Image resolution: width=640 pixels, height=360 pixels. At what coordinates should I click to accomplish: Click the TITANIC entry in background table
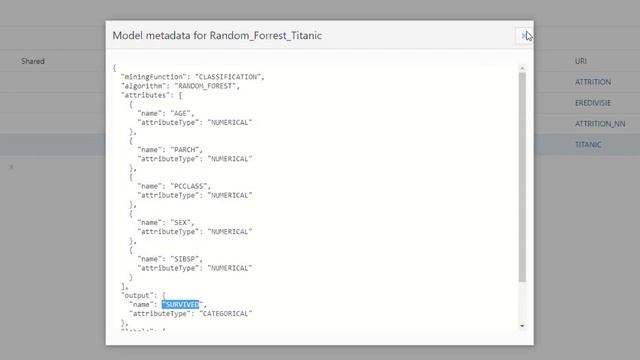[588, 144]
